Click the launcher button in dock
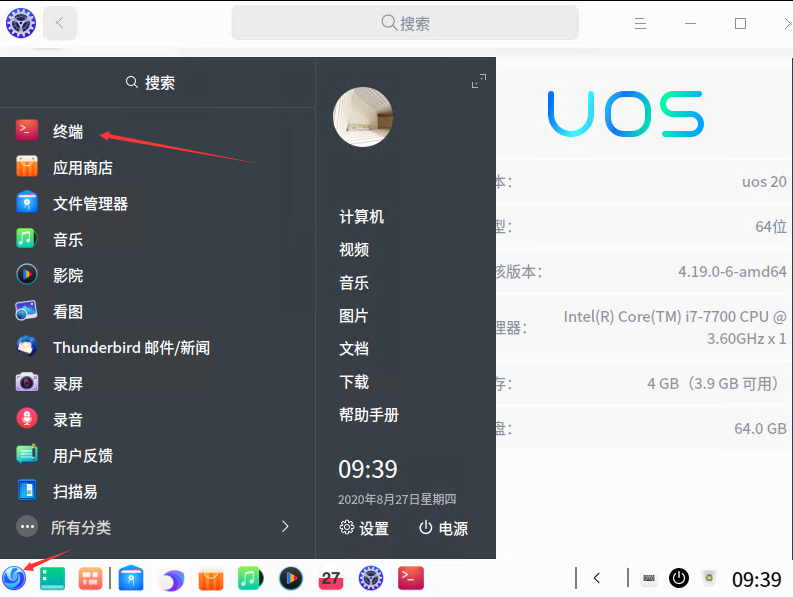 [14, 578]
